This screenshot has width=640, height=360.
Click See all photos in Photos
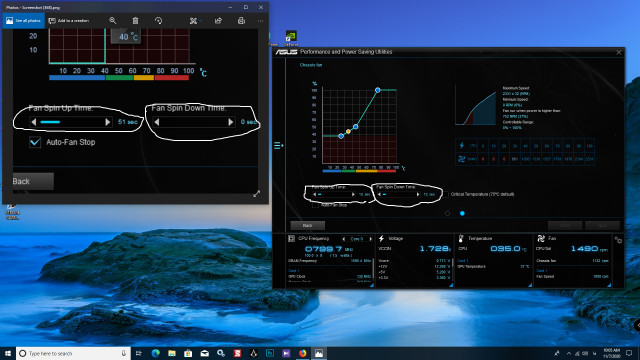click(x=23, y=21)
